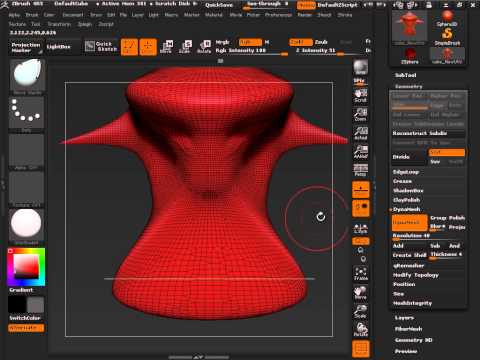Click the Rgb Intensity slider
The image size is (480, 360).
click(x=251, y=51)
